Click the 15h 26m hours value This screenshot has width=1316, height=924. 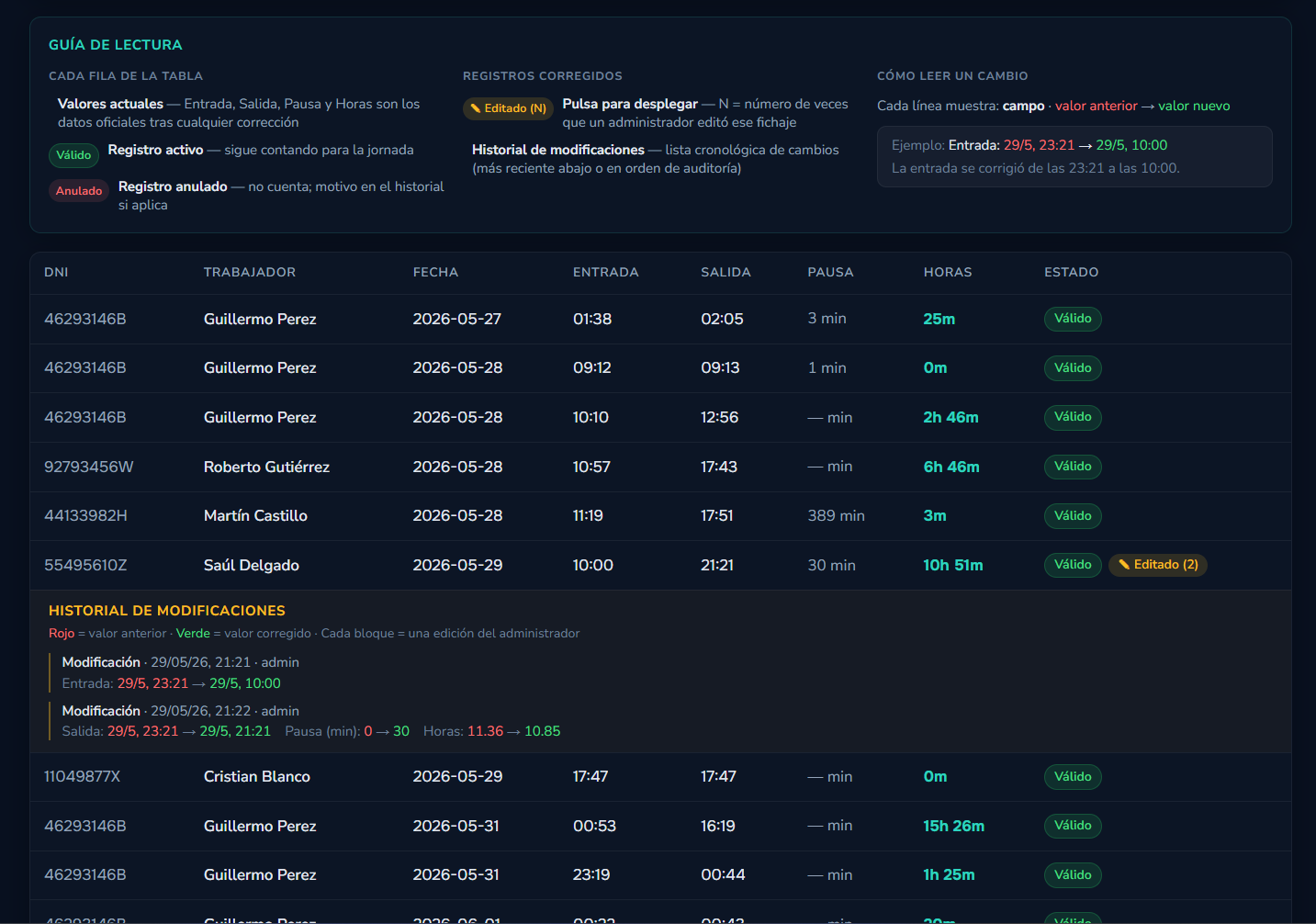click(954, 826)
